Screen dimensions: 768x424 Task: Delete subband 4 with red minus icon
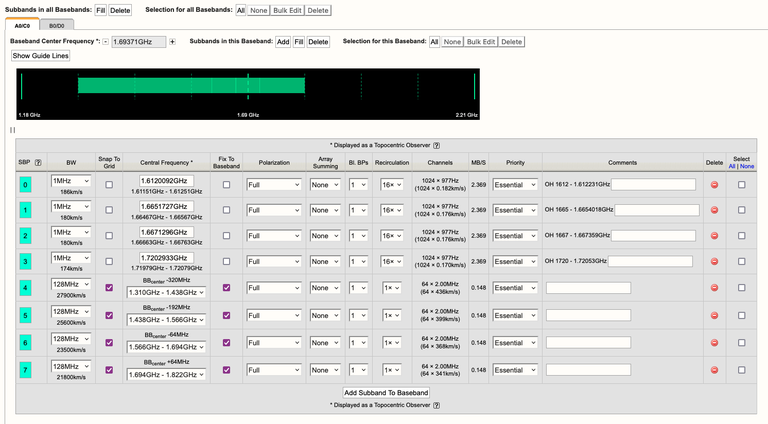(714, 288)
